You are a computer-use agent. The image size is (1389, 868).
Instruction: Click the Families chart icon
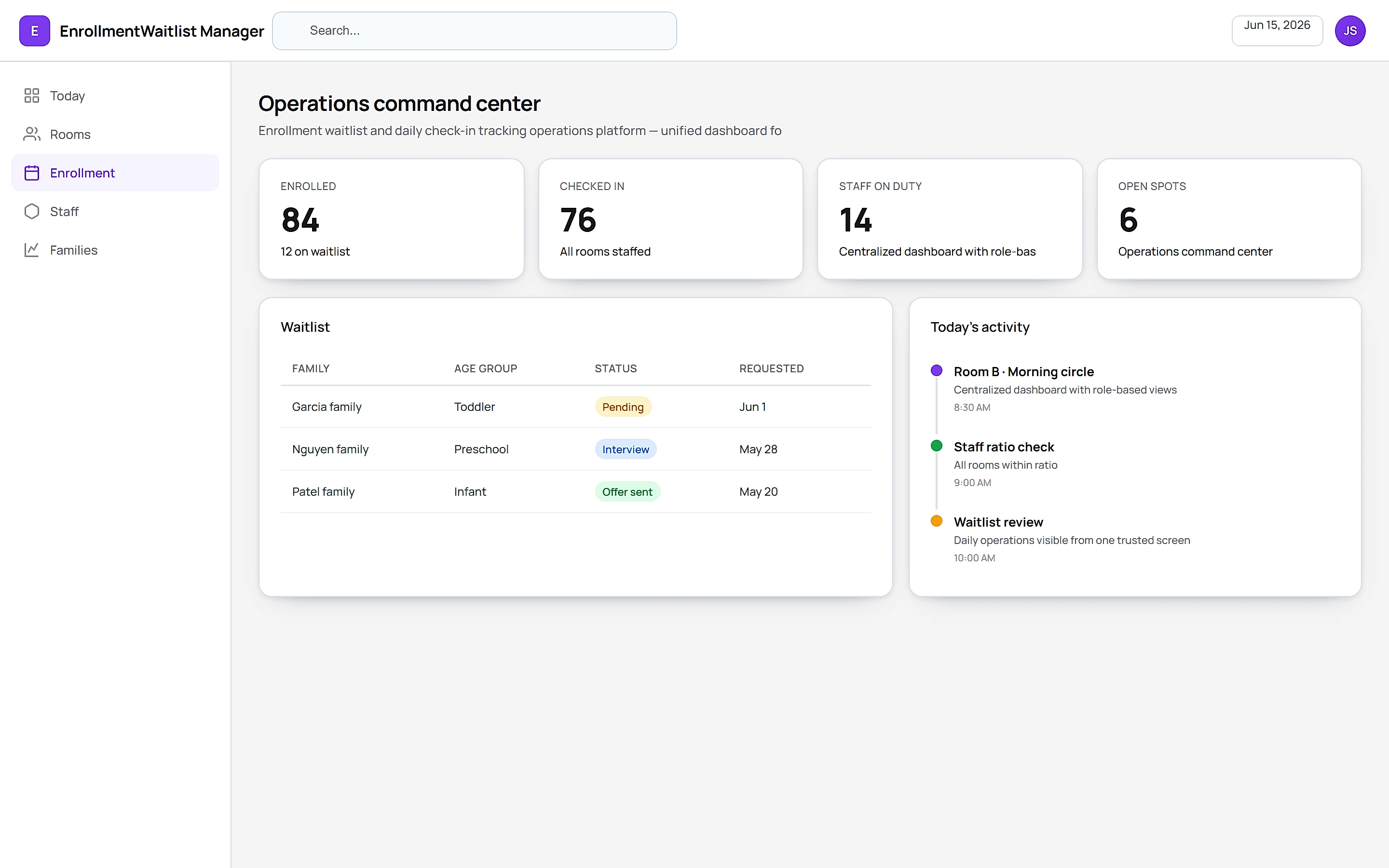pos(31,250)
